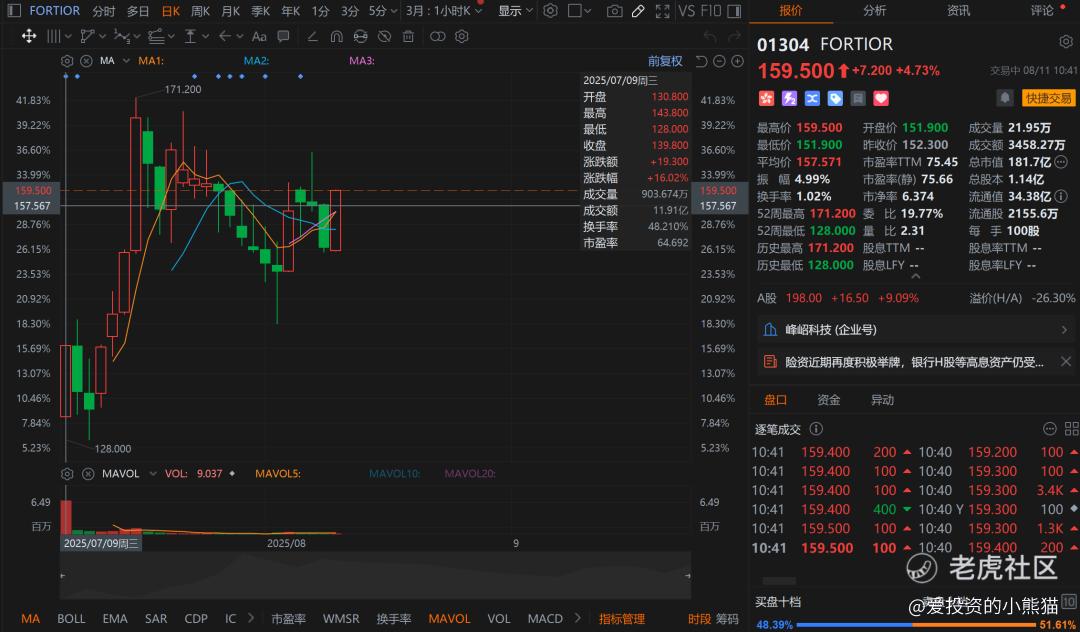Click the blue shuffle badge icon
Screen dimensions: 1080x632
(812, 98)
